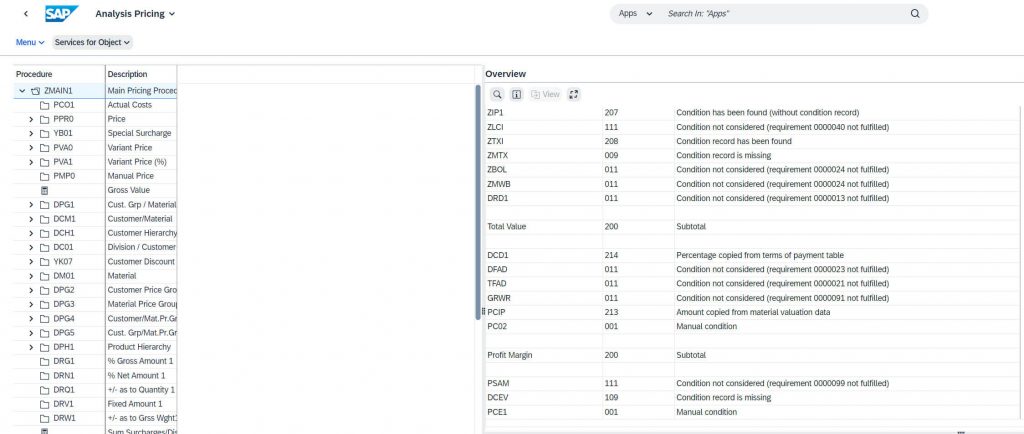Click the DPG3 folder icon
The height and width of the screenshot is (434, 1024).
click(44, 305)
